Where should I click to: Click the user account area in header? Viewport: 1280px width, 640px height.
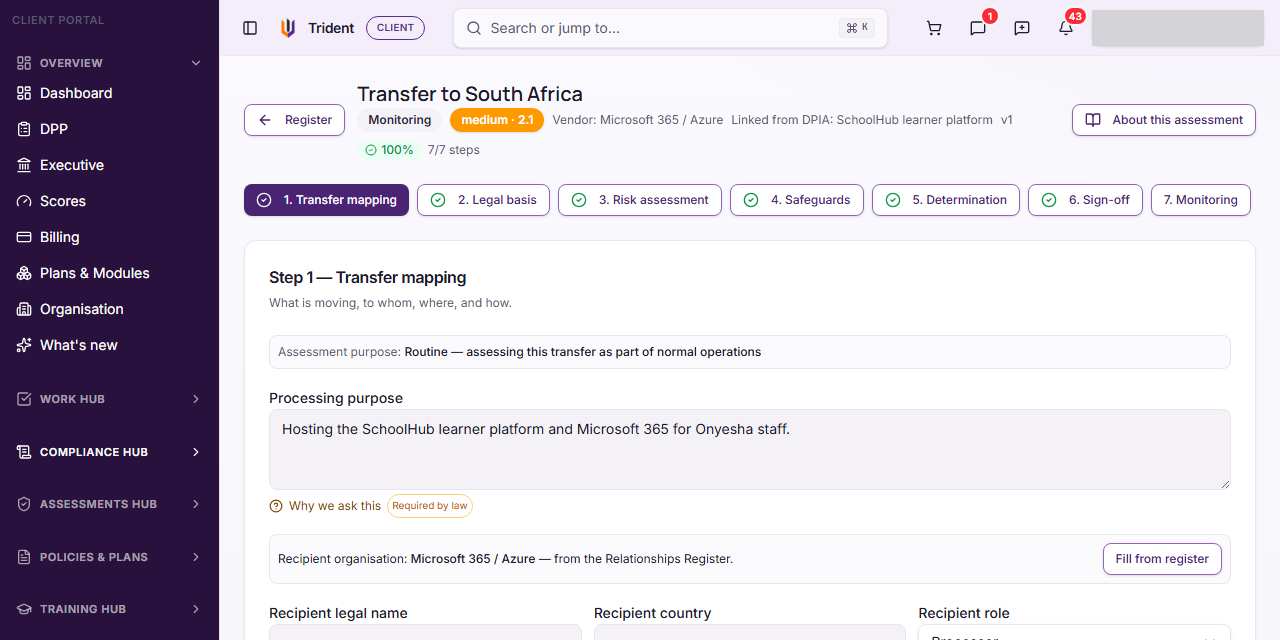pos(1178,28)
